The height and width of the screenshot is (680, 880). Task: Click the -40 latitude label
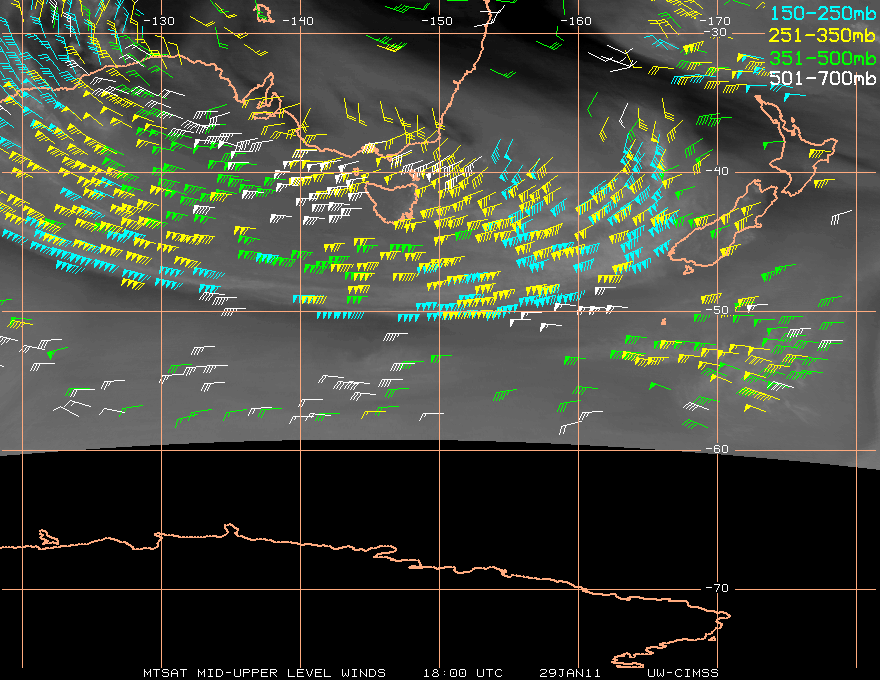tap(717, 171)
